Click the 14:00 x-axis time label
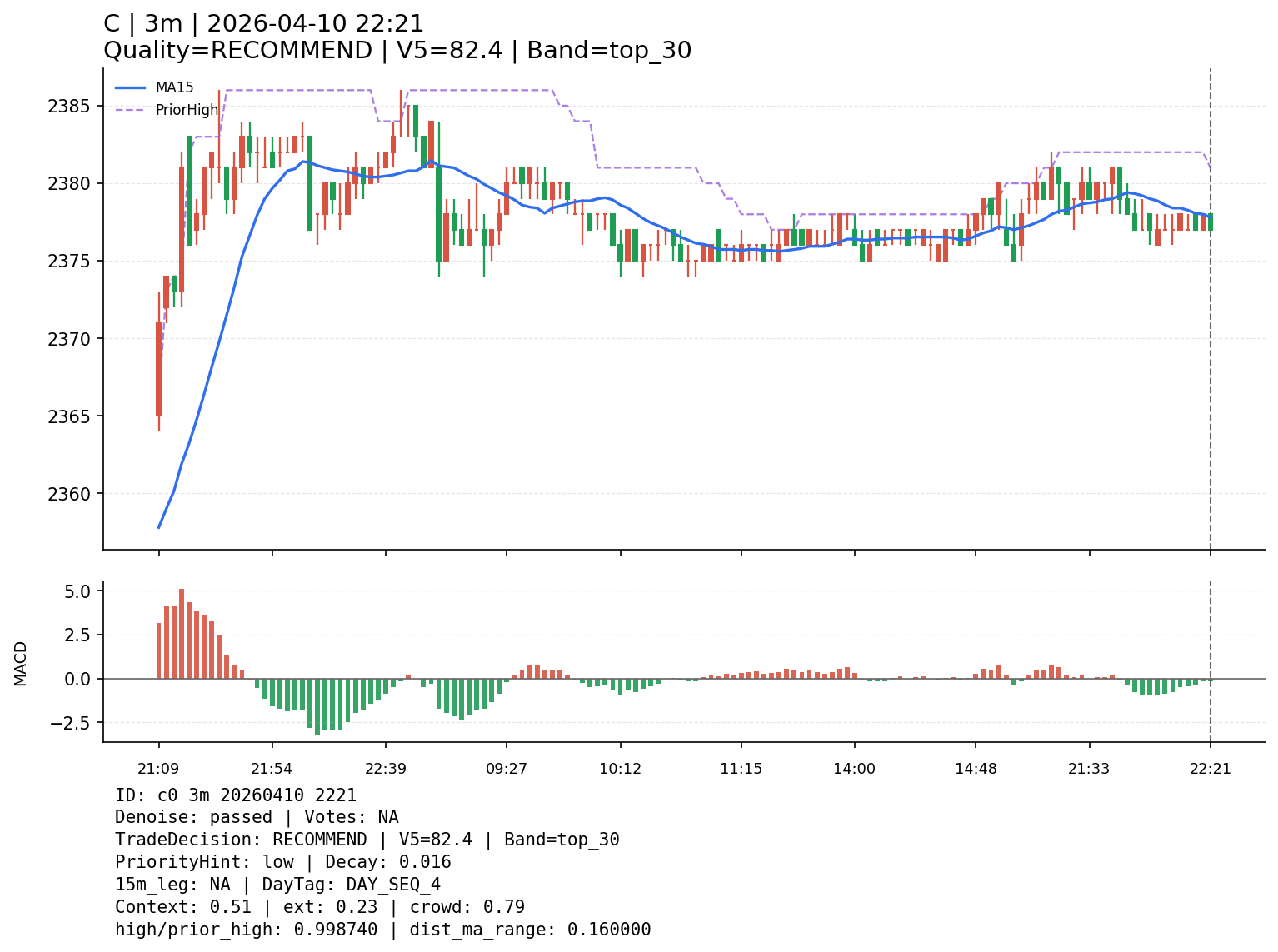1278x952 pixels. pyautogui.click(x=854, y=768)
